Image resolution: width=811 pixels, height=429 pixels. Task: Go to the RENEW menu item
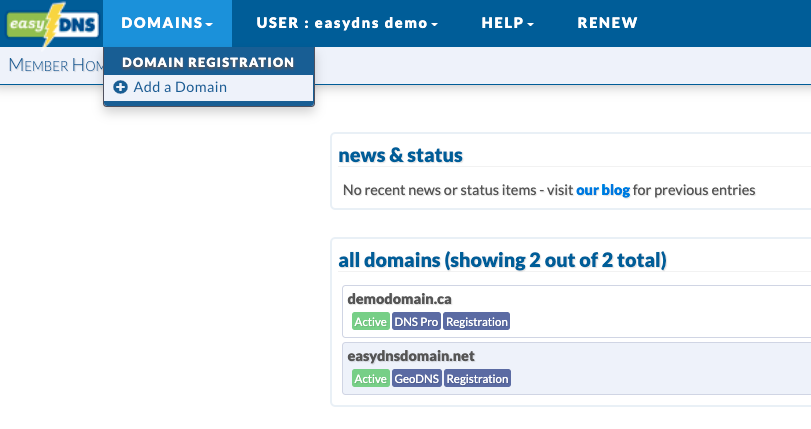(607, 23)
